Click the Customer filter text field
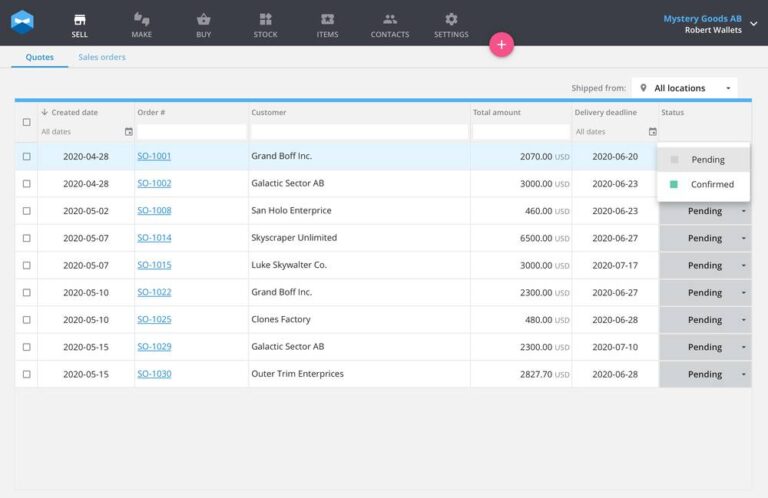Screen dimensions: 768x498 tap(359, 132)
